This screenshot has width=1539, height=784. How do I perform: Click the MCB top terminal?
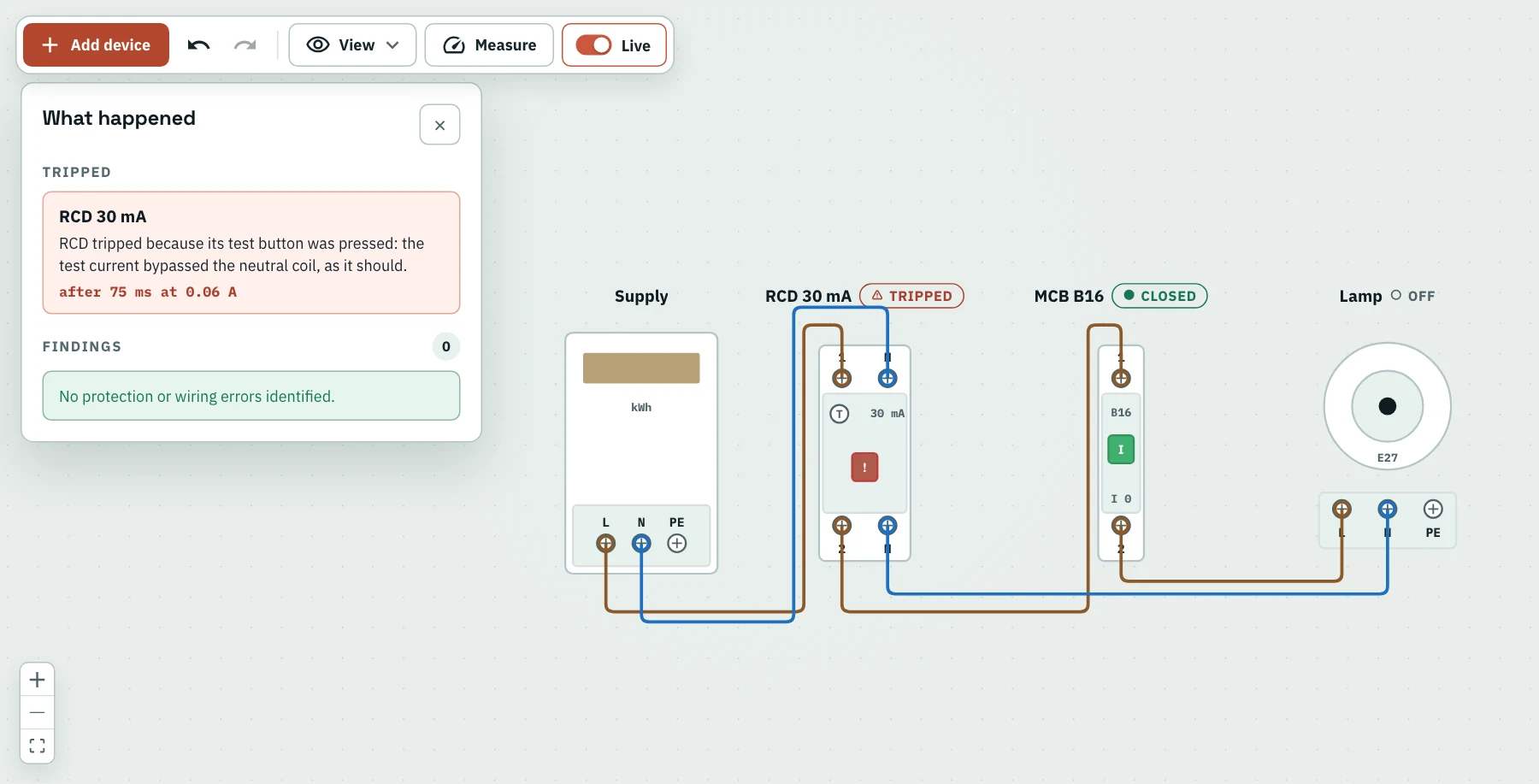click(1121, 378)
